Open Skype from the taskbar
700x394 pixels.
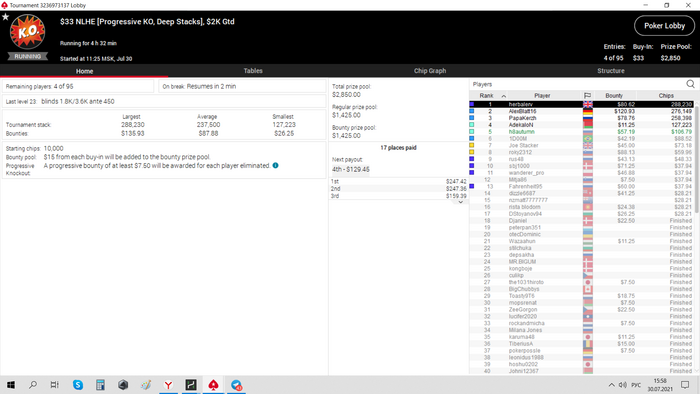[78, 385]
